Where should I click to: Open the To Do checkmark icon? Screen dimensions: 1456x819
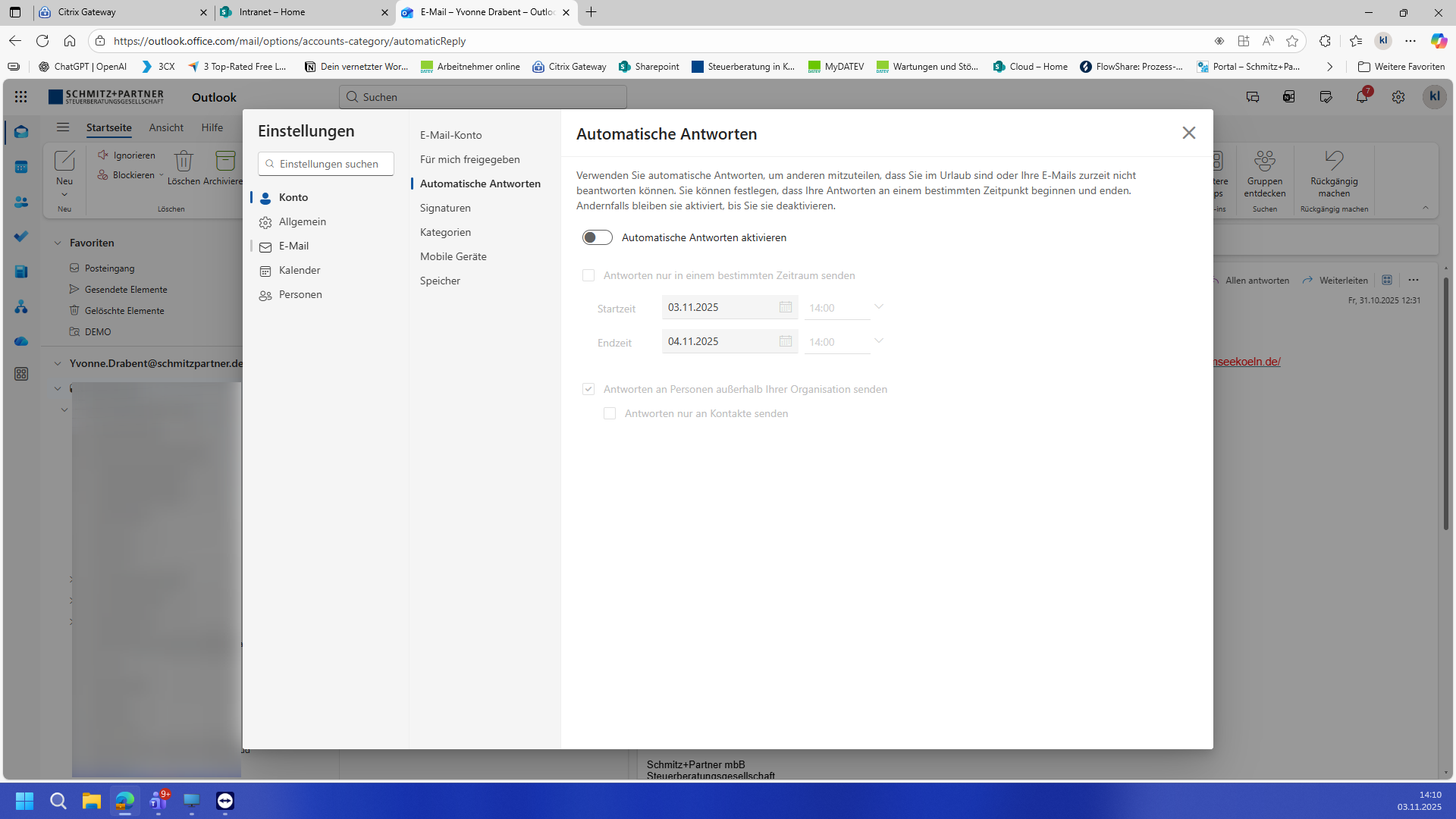[x=21, y=237]
